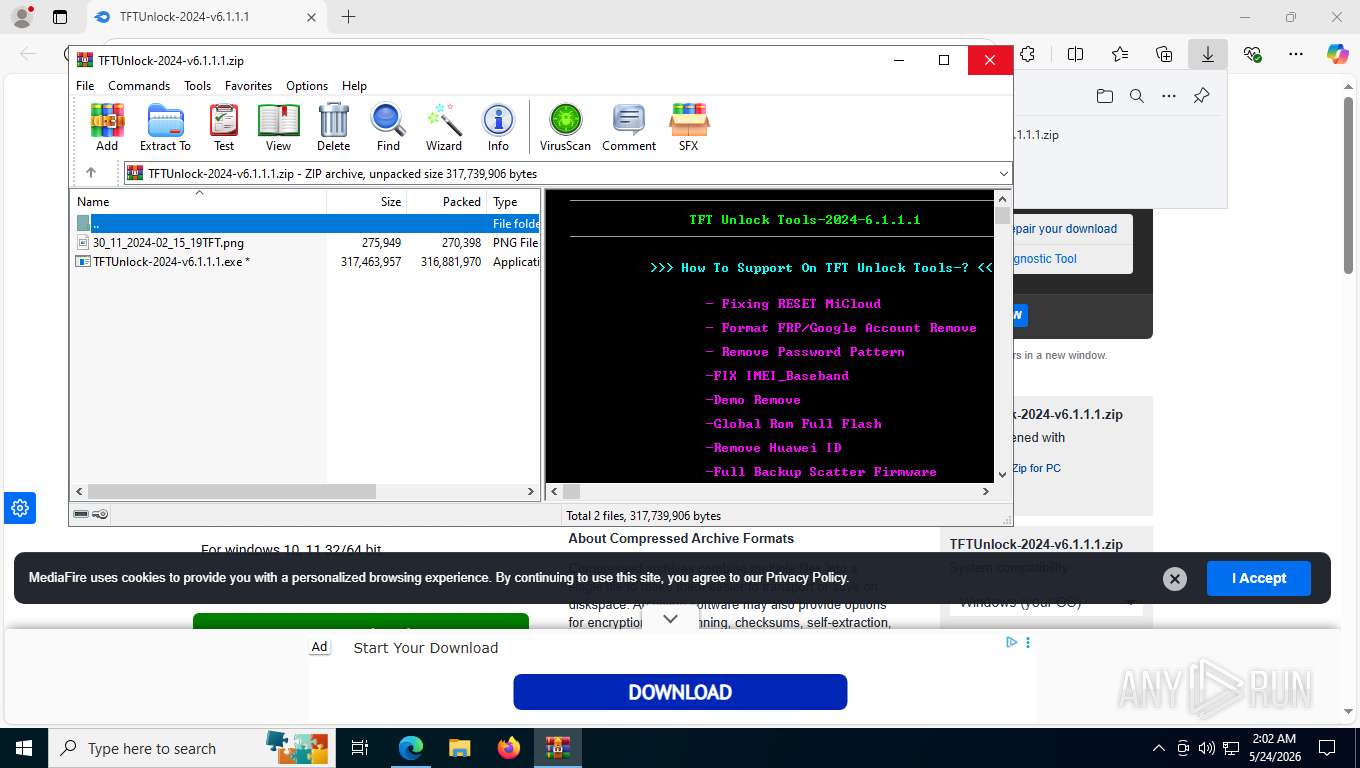Go up one folder level arrow
The image size is (1360, 768).
pyautogui.click(x=91, y=173)
